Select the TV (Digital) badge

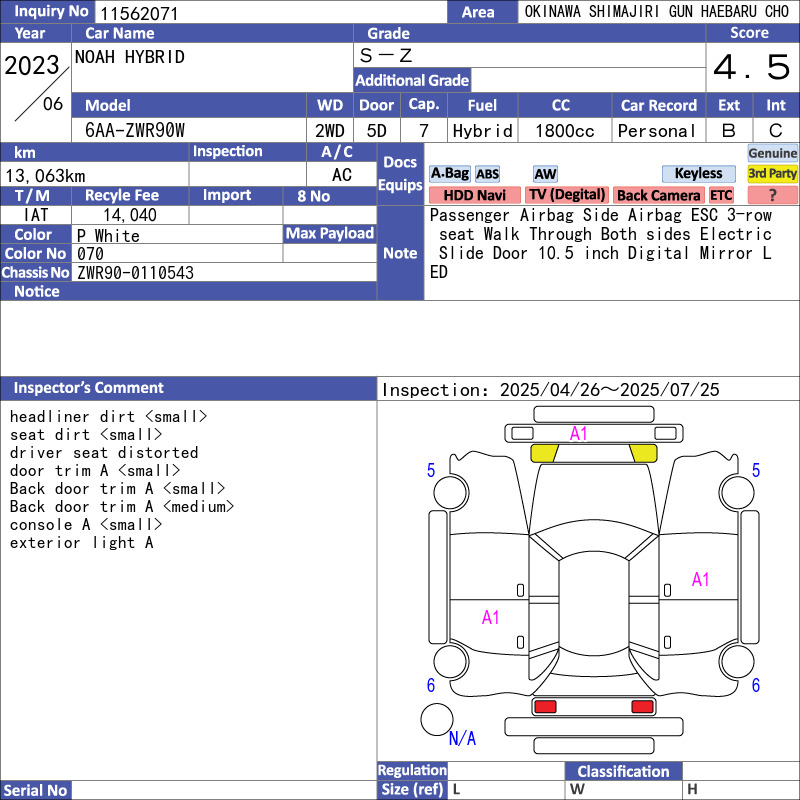coord(567,195)
